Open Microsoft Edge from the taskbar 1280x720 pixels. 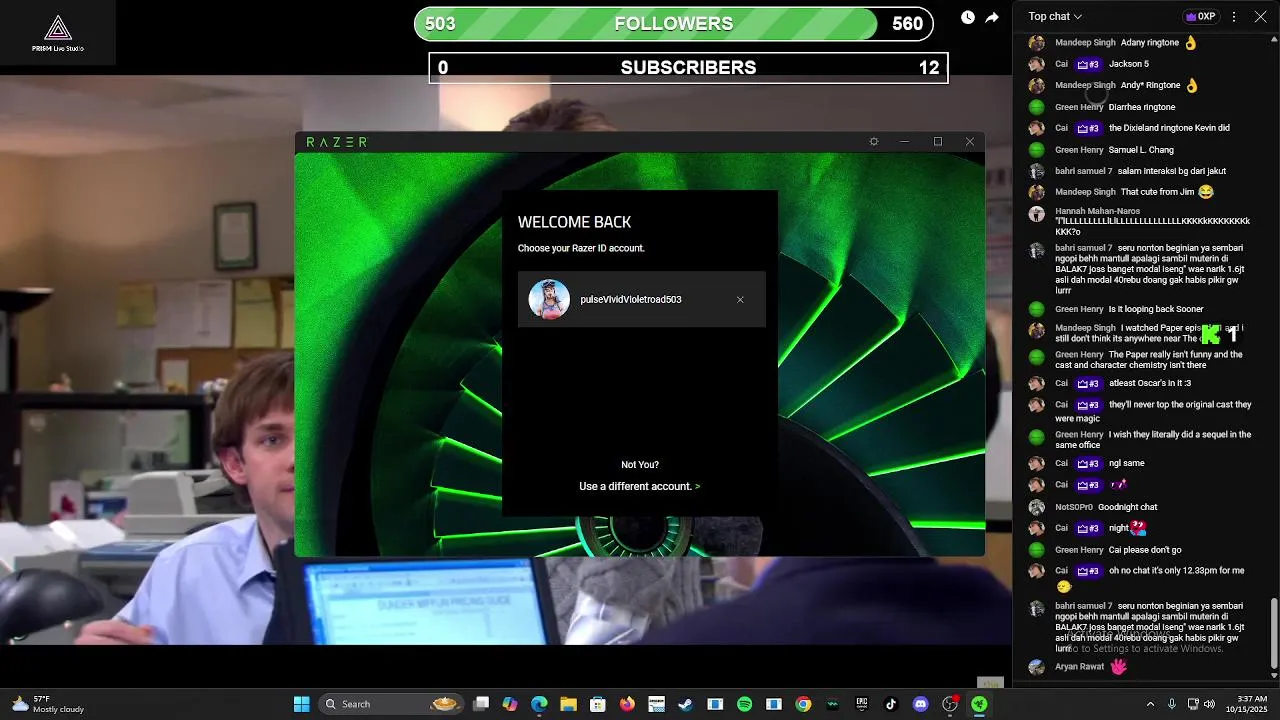(539, 704)
